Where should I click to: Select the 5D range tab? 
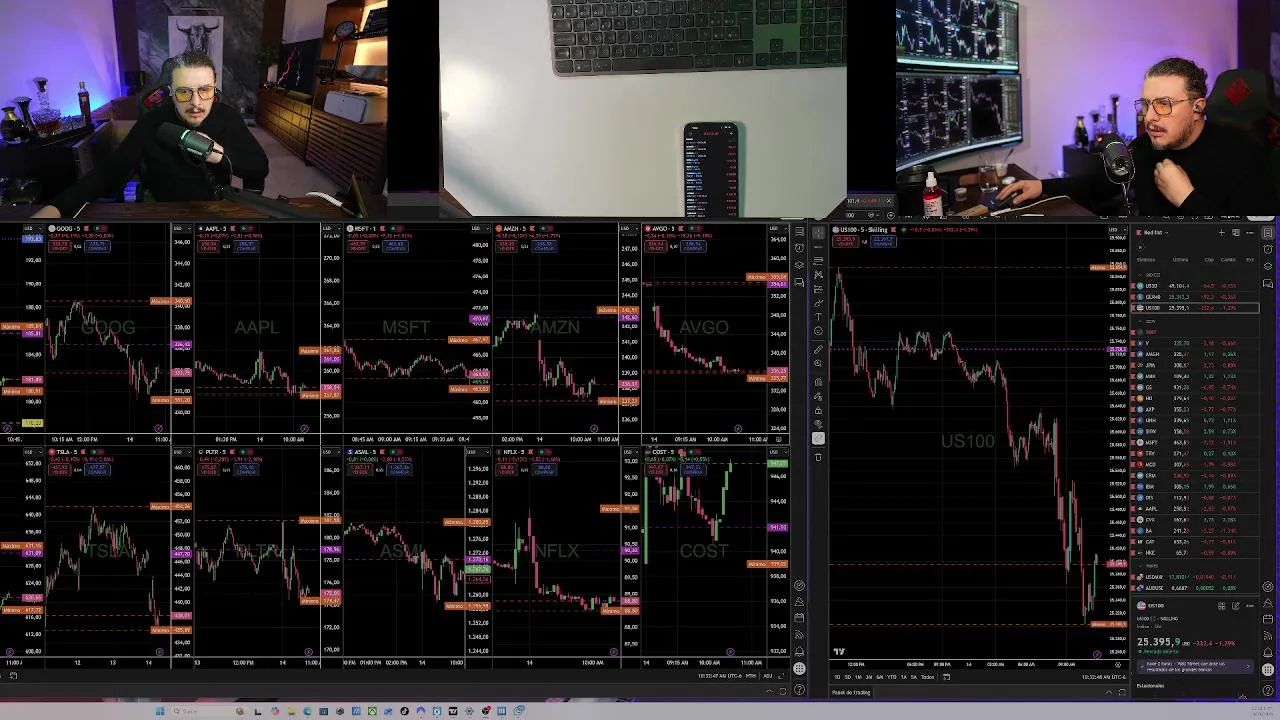click(848, 677)
